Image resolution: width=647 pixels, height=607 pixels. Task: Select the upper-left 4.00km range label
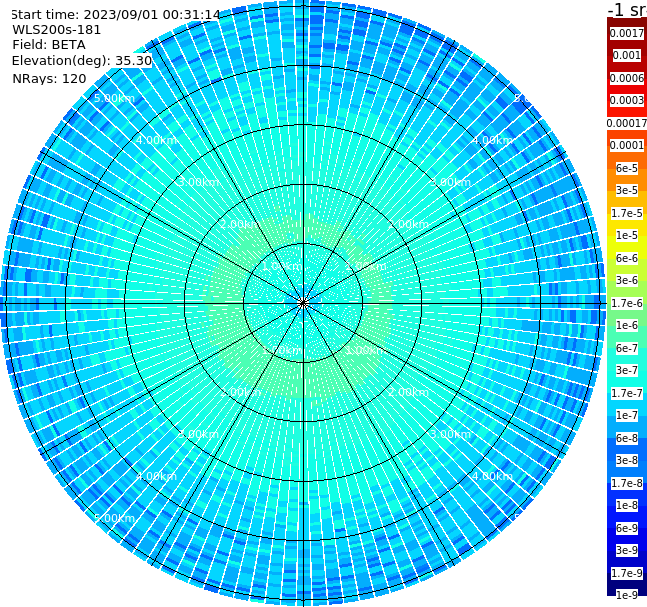click(156, 140)
